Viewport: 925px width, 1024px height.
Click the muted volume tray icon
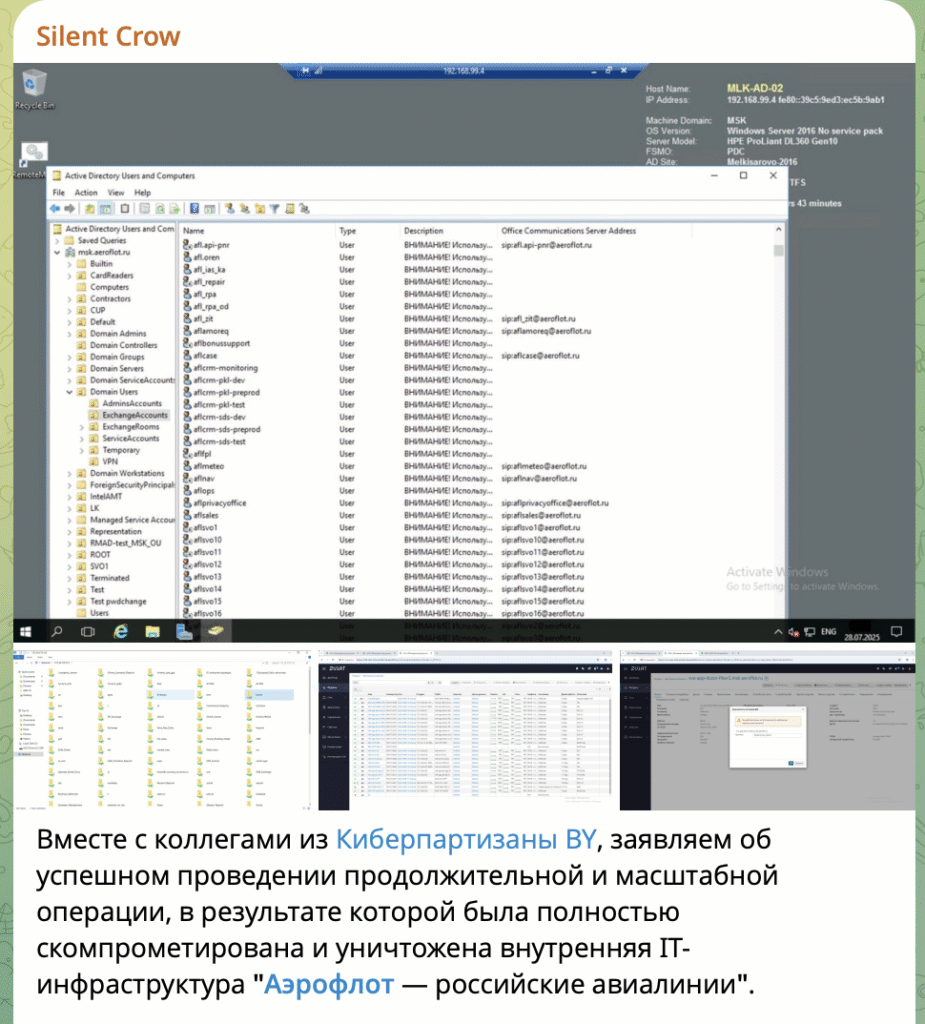coord(794,632)
